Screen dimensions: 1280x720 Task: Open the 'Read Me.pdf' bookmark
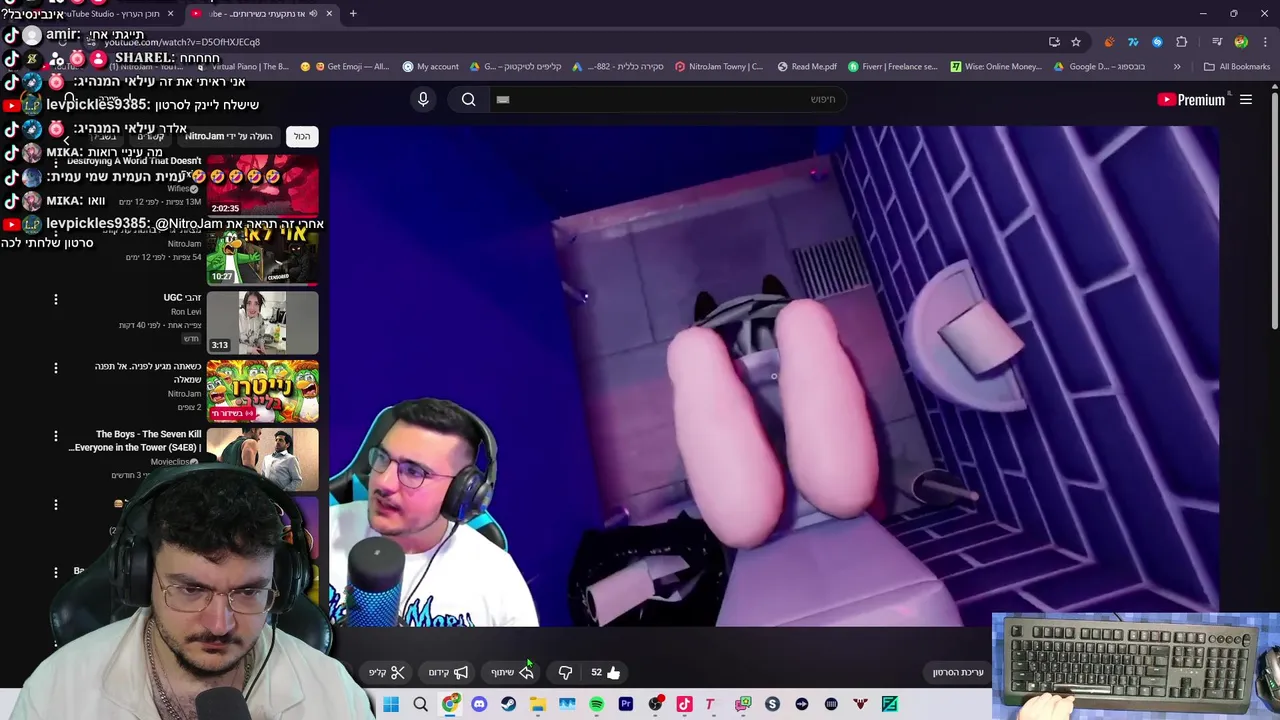806,67
